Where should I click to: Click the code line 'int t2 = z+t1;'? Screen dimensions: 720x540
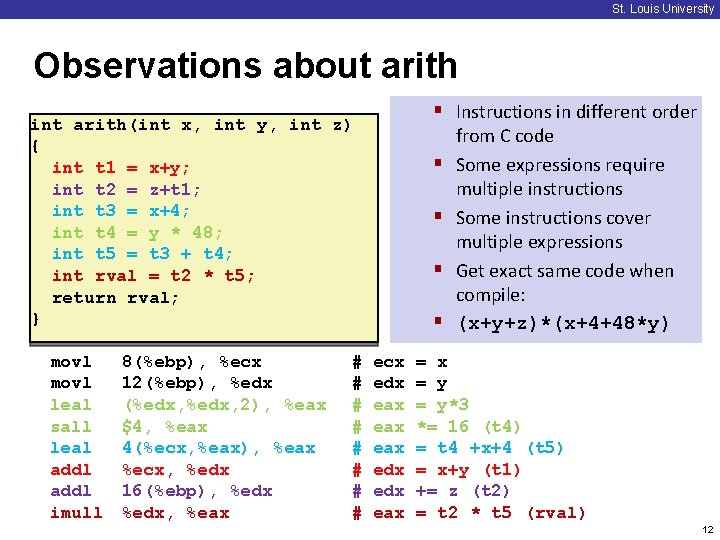pyautogui.click(x=126, y=190)
